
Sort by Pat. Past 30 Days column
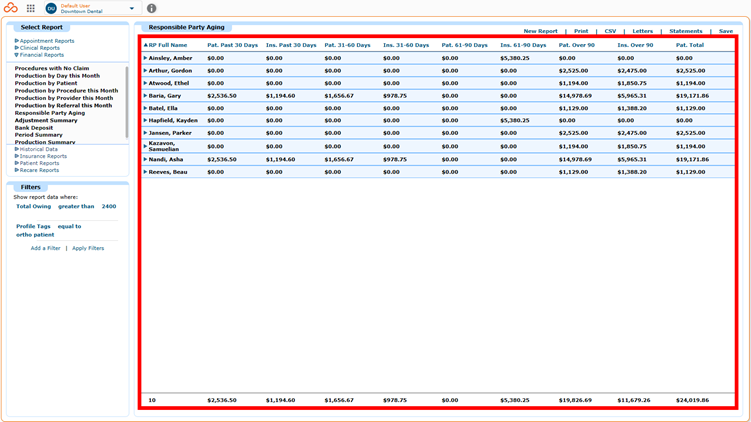pyautogui.click(x=232, y=45)
